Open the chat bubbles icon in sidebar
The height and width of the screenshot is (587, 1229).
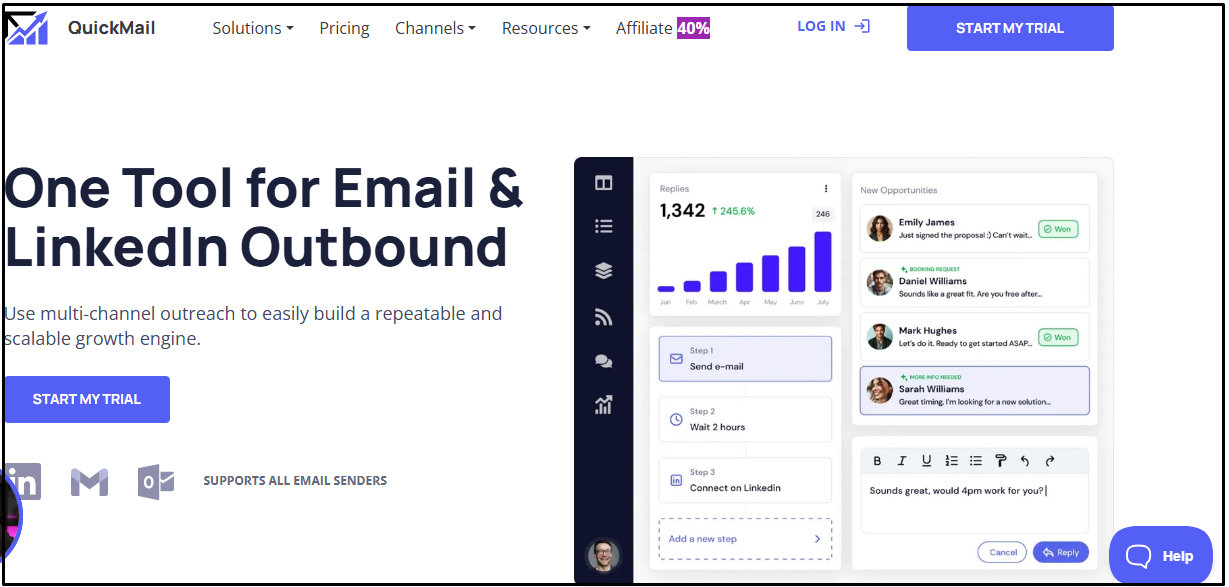[x=603, y=361]
